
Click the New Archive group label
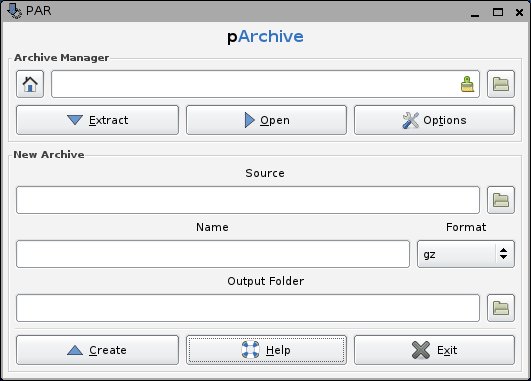coord(49,154)
